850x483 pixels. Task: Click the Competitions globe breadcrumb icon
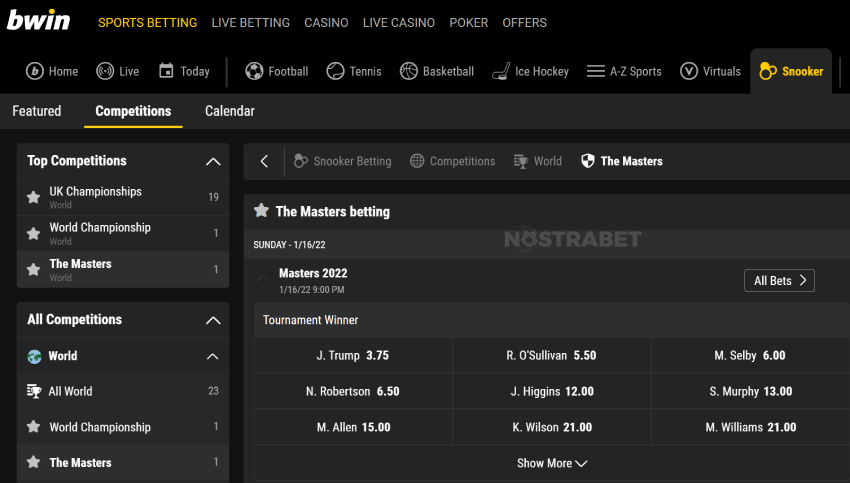pyautogui.click(x=417, y=161)
